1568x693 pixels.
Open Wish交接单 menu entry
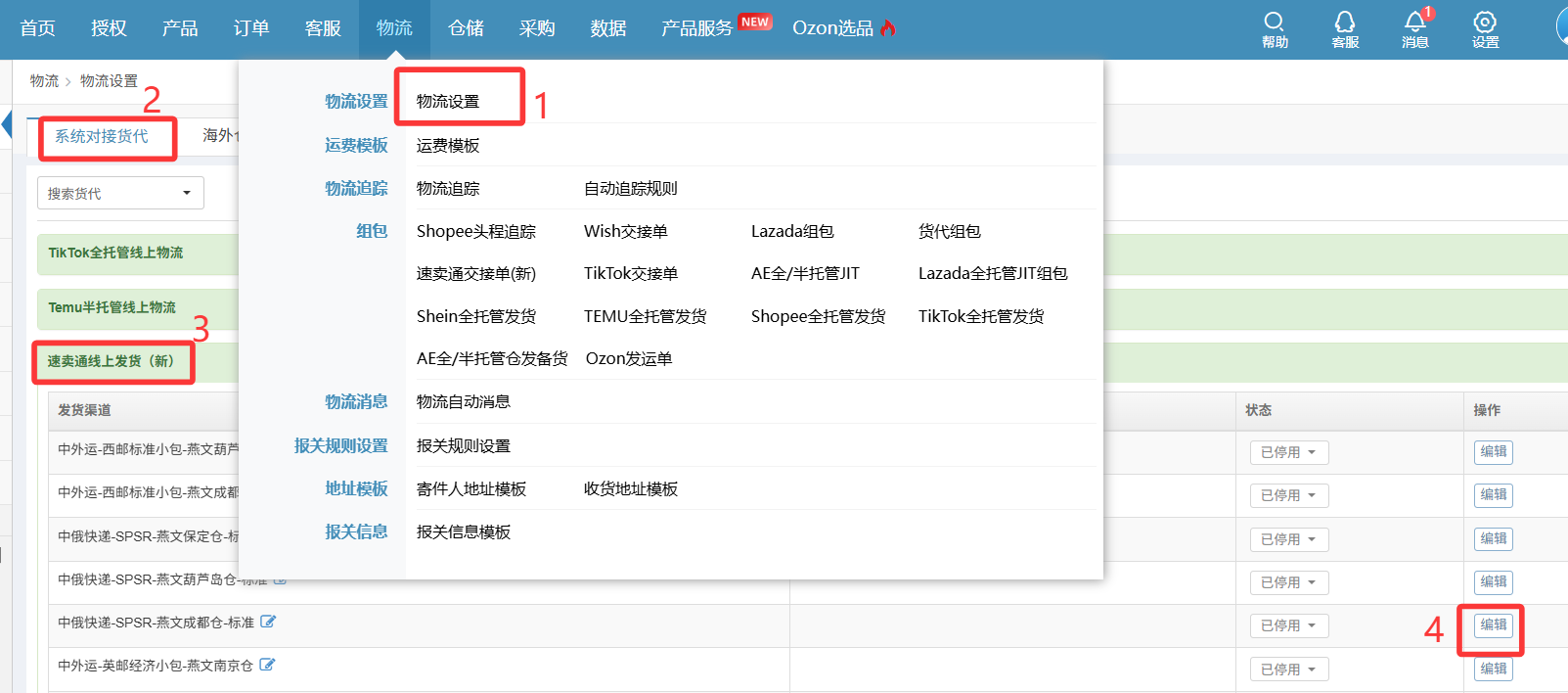point(626,232)
